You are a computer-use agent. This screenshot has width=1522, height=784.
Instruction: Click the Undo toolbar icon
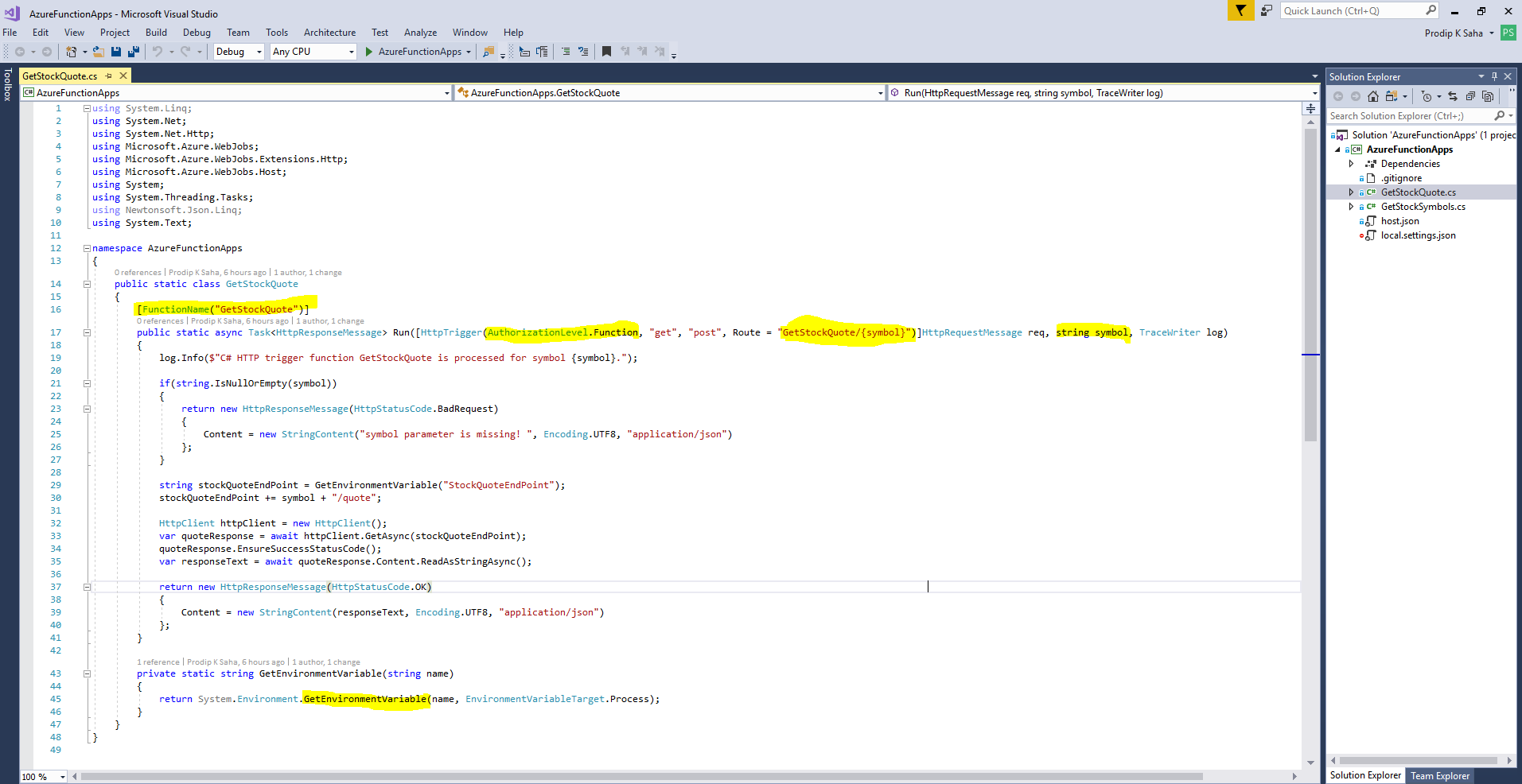coord(158,52)
